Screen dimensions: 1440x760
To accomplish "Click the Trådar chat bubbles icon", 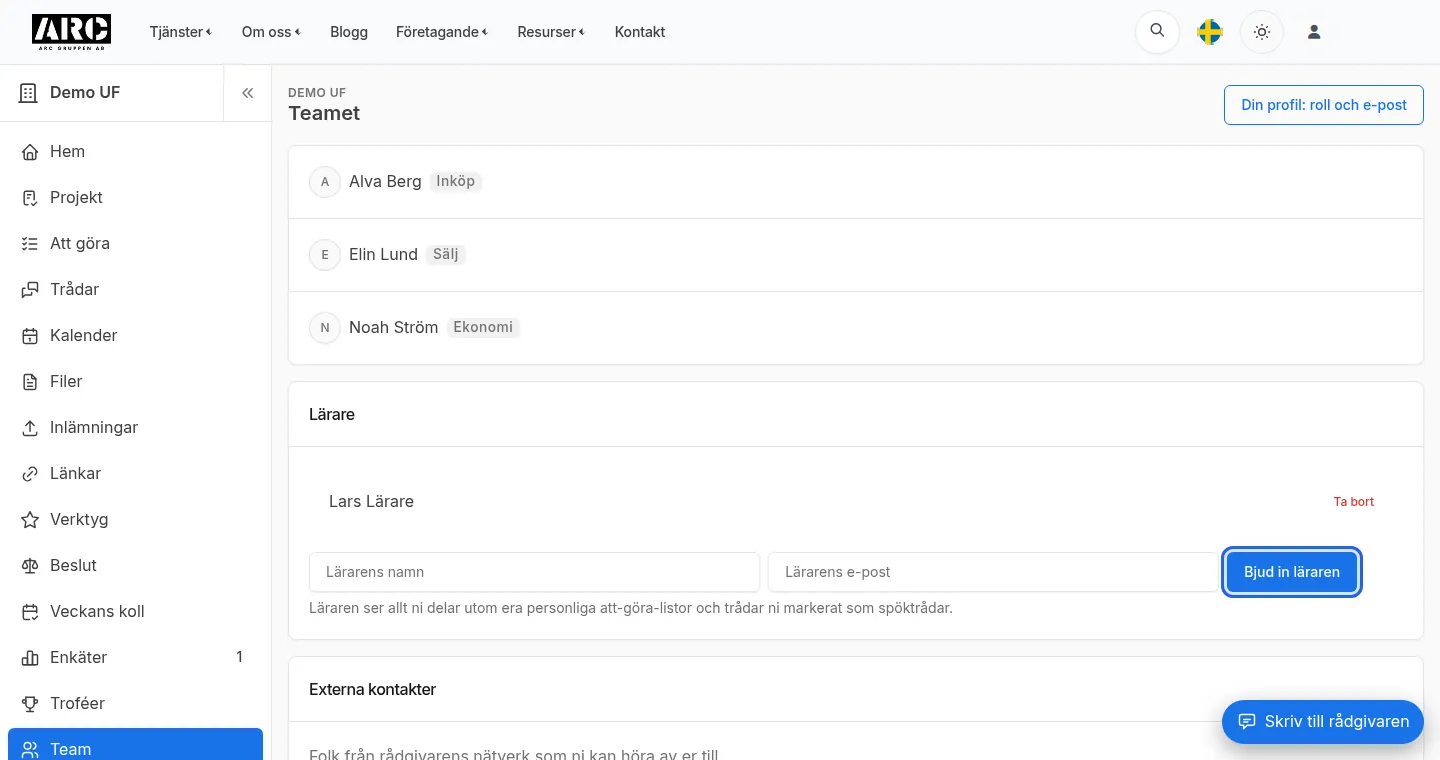I will (30, 290).
